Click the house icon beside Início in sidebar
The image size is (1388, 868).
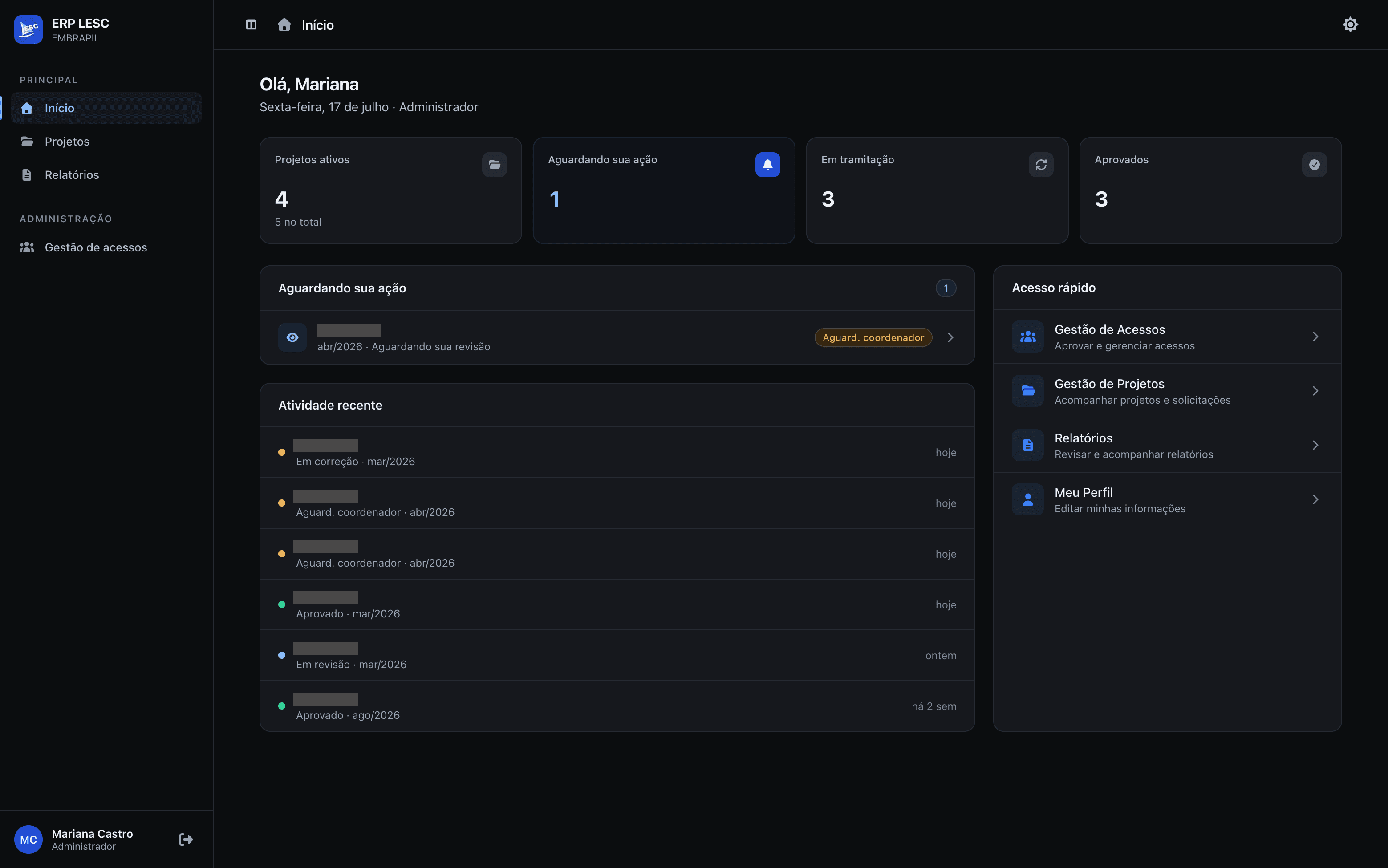pos(27,108)
